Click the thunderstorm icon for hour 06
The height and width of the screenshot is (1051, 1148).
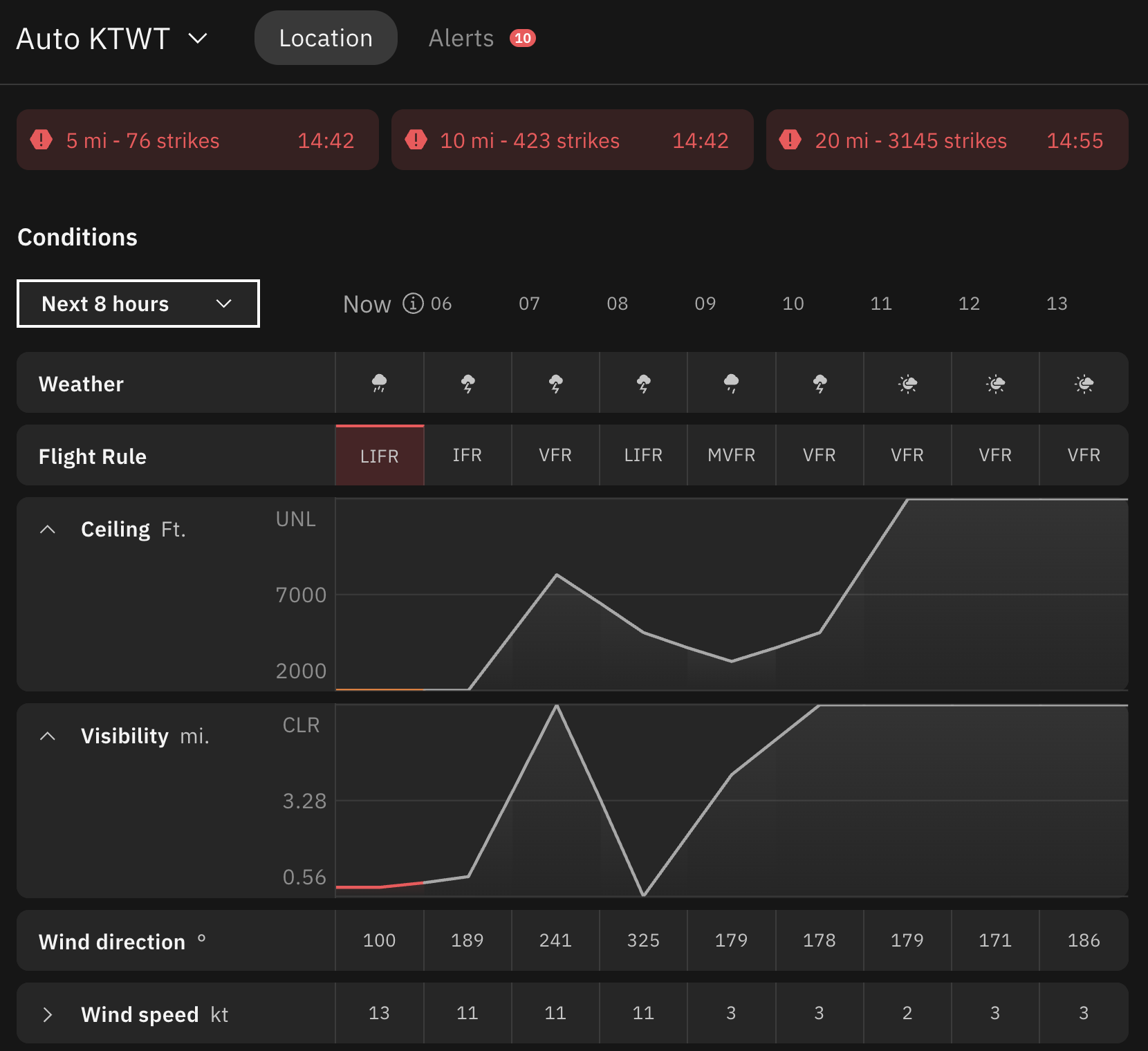tap(467, 383)
